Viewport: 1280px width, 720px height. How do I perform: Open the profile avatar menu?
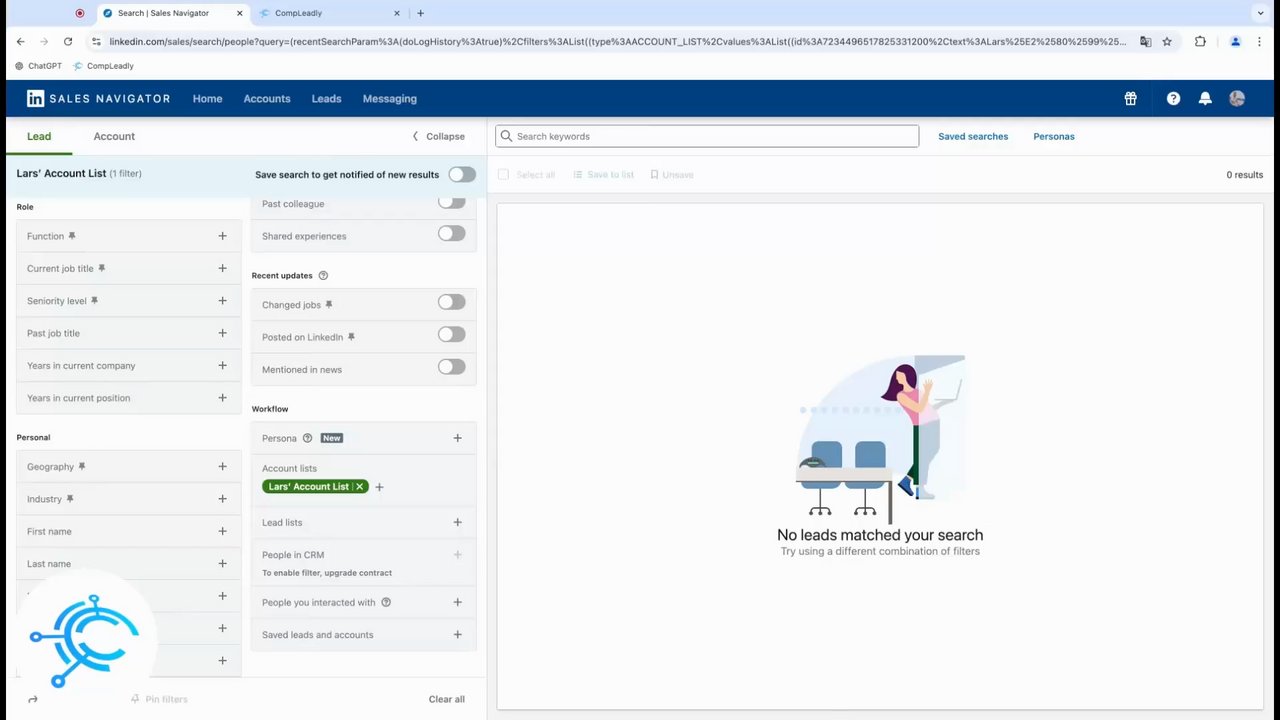[1237, 98]
